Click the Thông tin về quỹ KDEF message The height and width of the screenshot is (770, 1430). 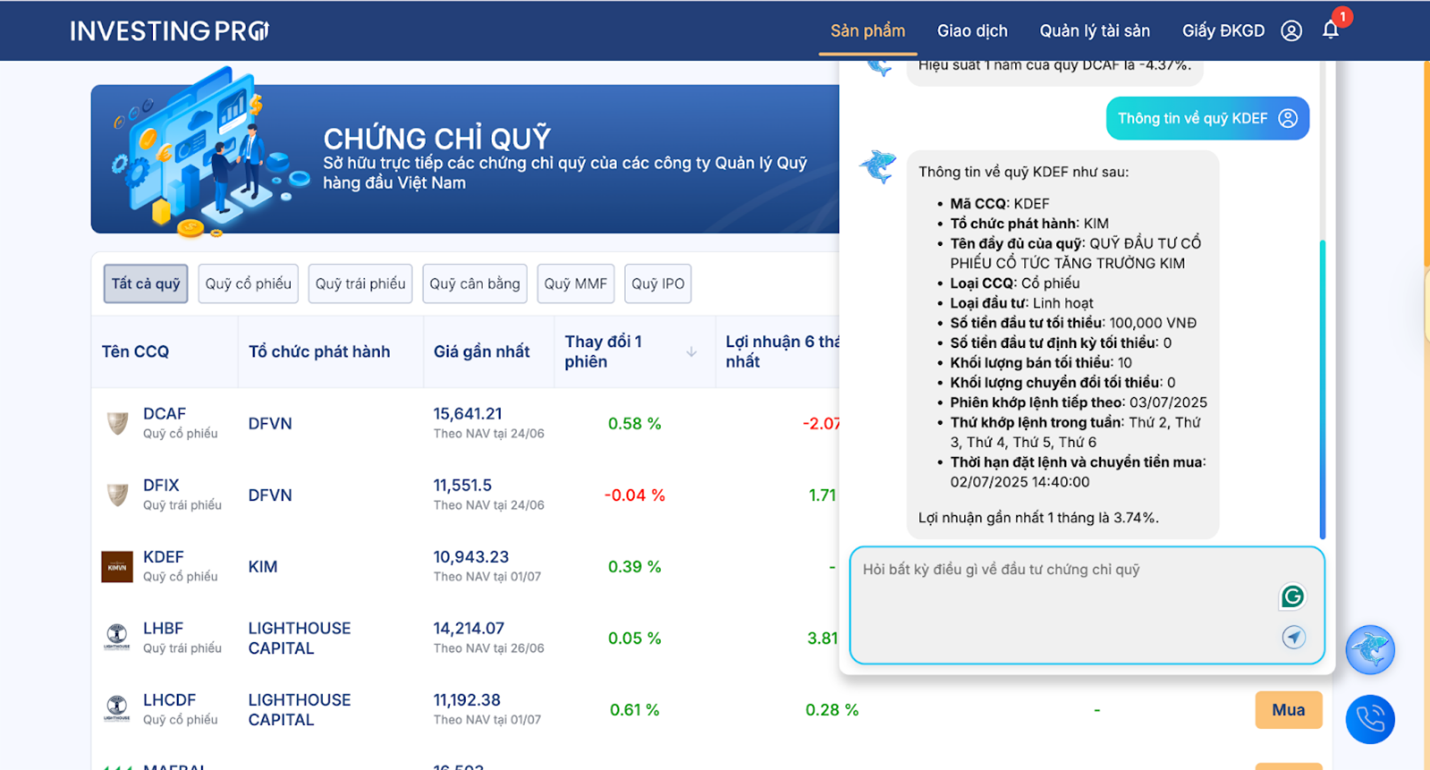click(x=1207, y=118)
